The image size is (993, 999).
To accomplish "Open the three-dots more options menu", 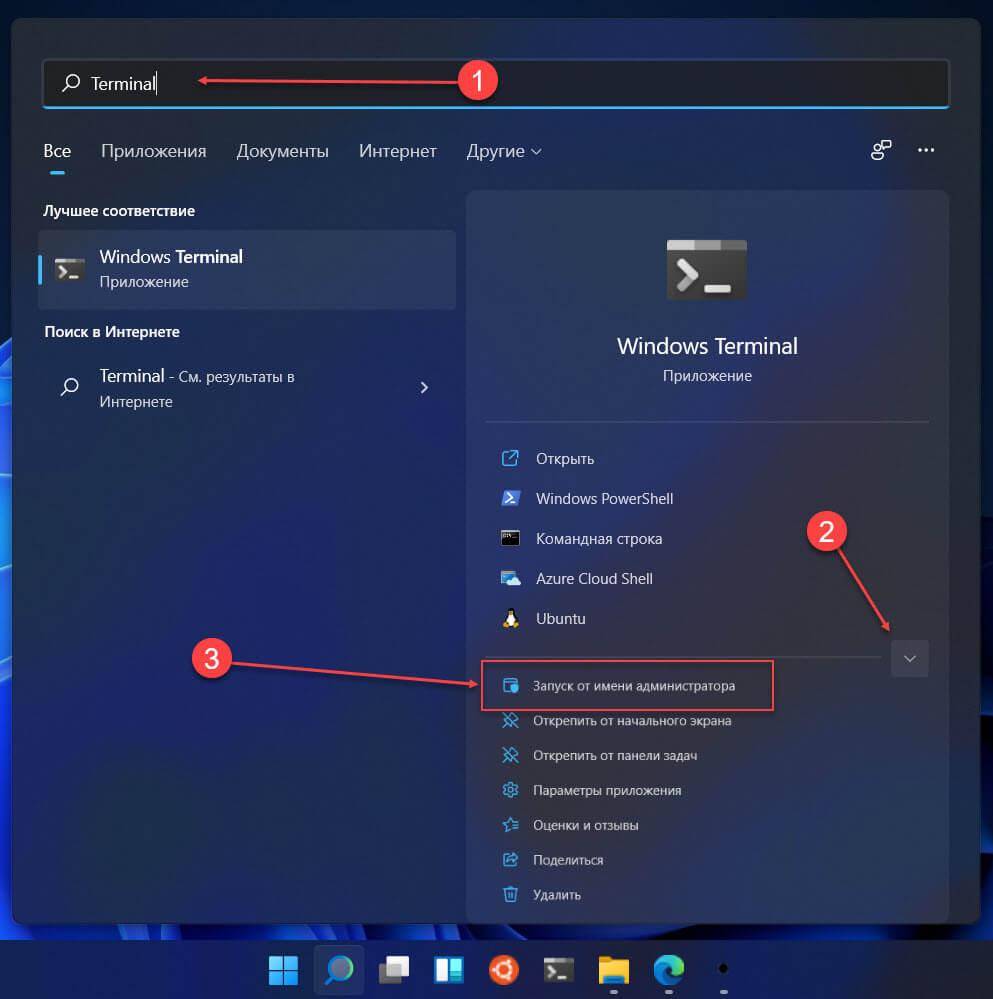I will pyautogui.click(x=925, y=150).
